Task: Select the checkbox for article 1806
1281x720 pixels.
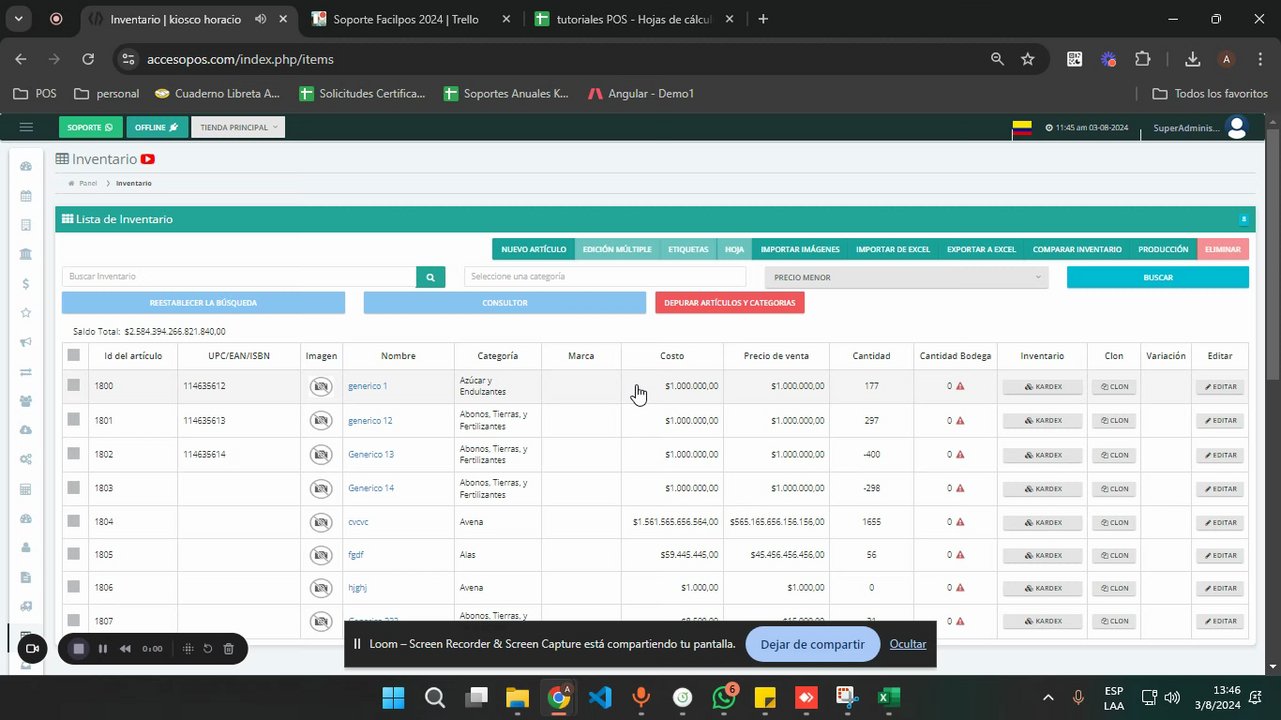Action: tap(73, 588)
